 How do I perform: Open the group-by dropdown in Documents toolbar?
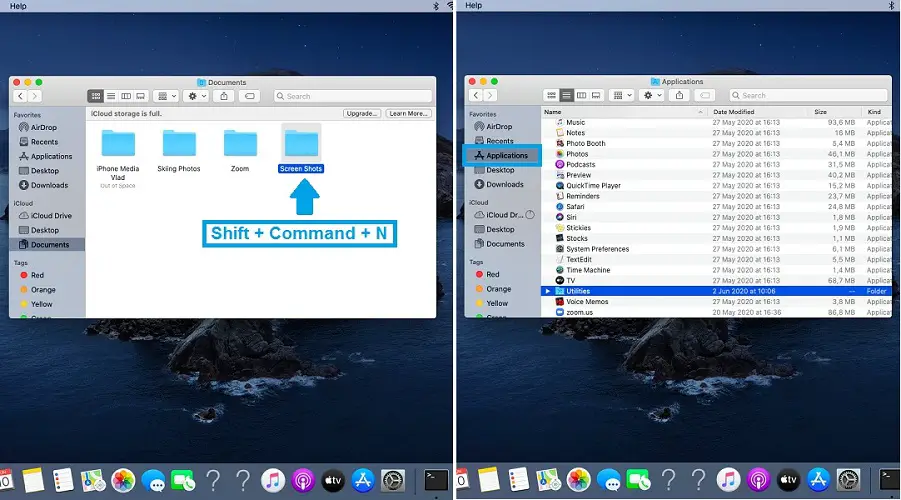[168, 96]
